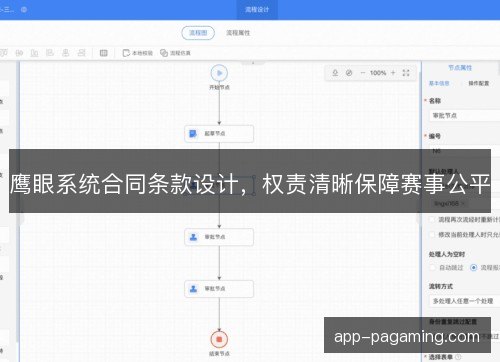The height and width of the screenshot is (362, 500).
Task: Select the first 审批节点 approval node
Action: [219, 237]
